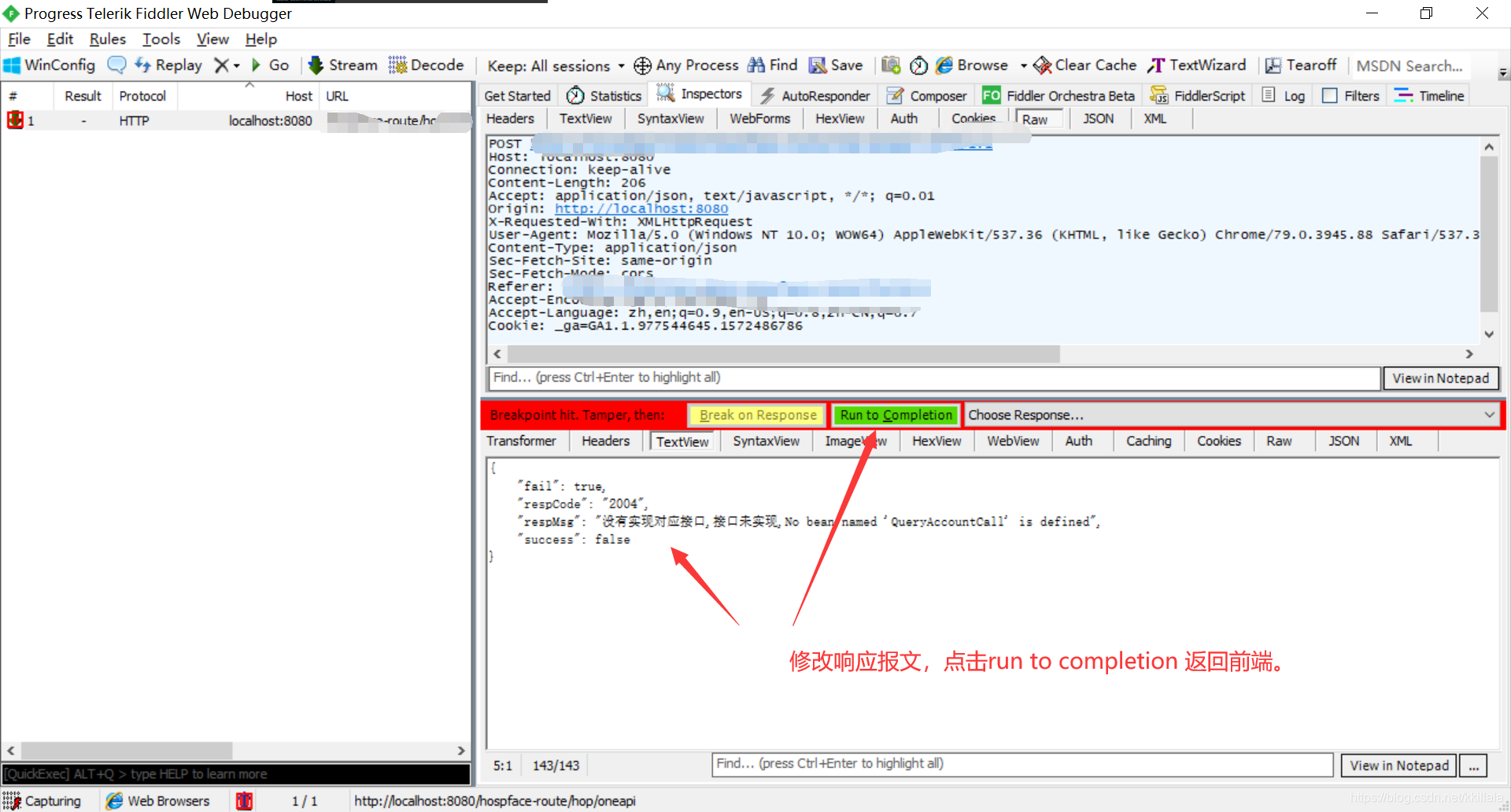This screenshot has width=1511, height=812.
Task: Open WinConfig from the toolbar
Action: [50, 65]
